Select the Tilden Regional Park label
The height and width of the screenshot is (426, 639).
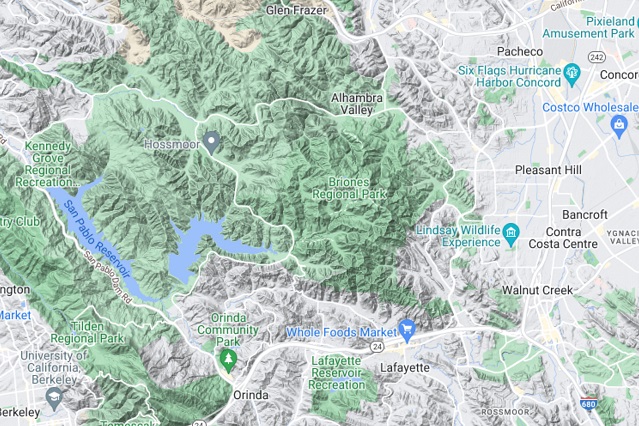click(x=87, y=332)
